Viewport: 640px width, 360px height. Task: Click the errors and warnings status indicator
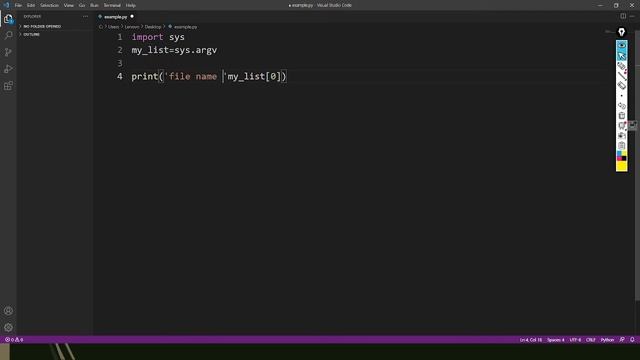point(14,340)
